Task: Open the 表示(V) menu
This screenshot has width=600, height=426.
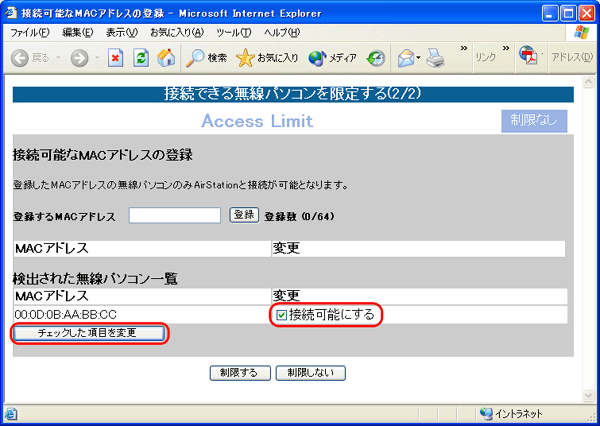Action: [x=122, y=33]
